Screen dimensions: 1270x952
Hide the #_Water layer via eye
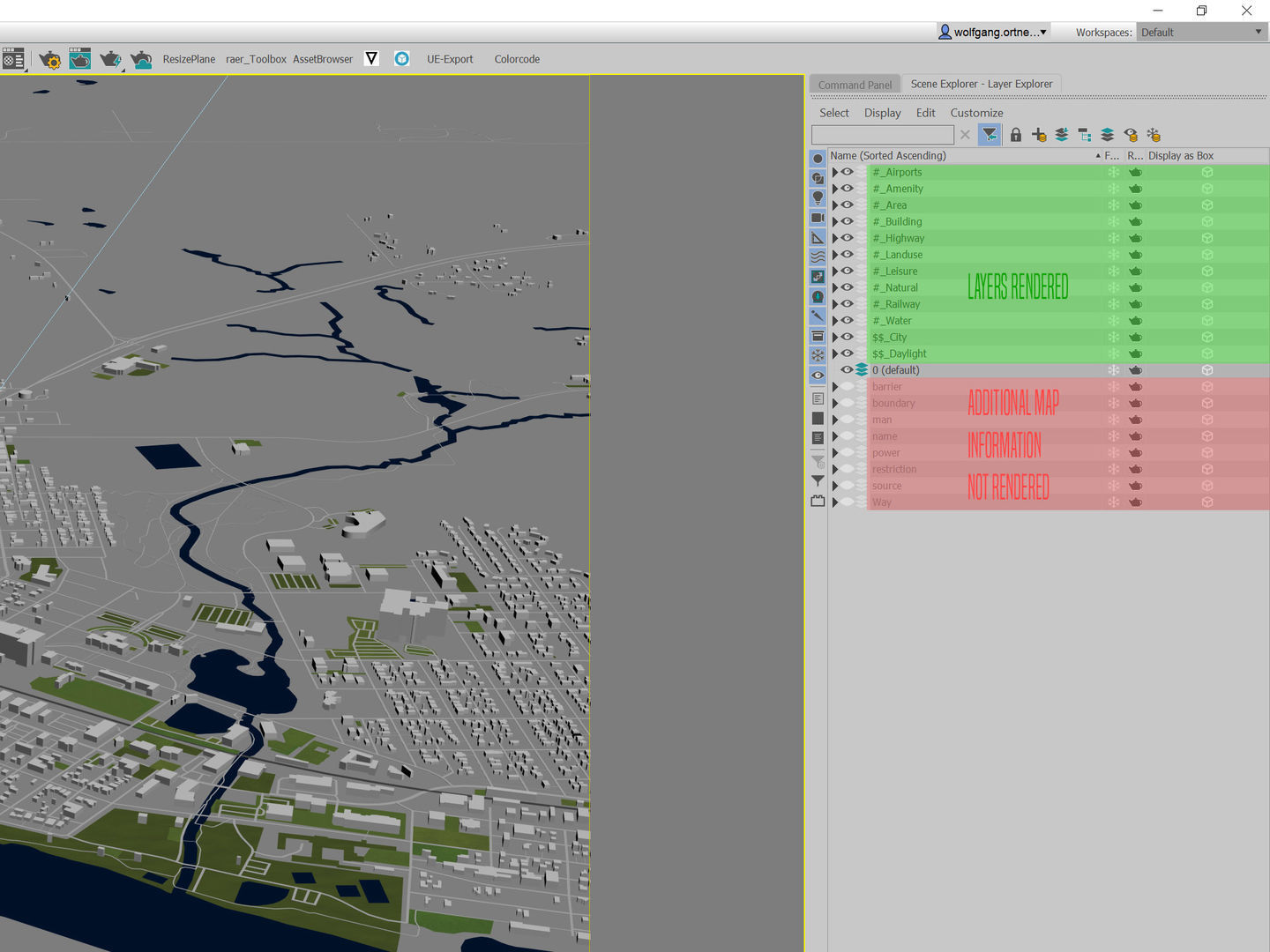(847, 320)
